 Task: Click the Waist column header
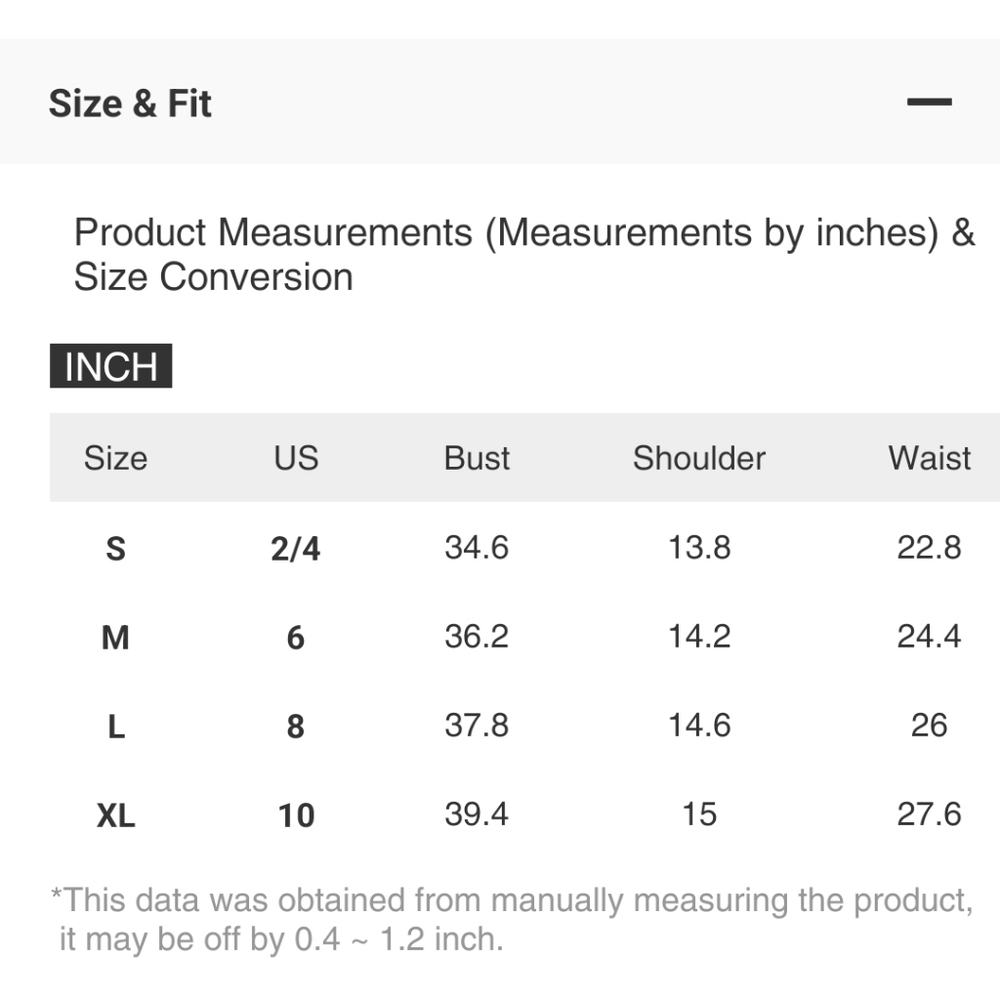pyautogui.click(x=929, y=458)
